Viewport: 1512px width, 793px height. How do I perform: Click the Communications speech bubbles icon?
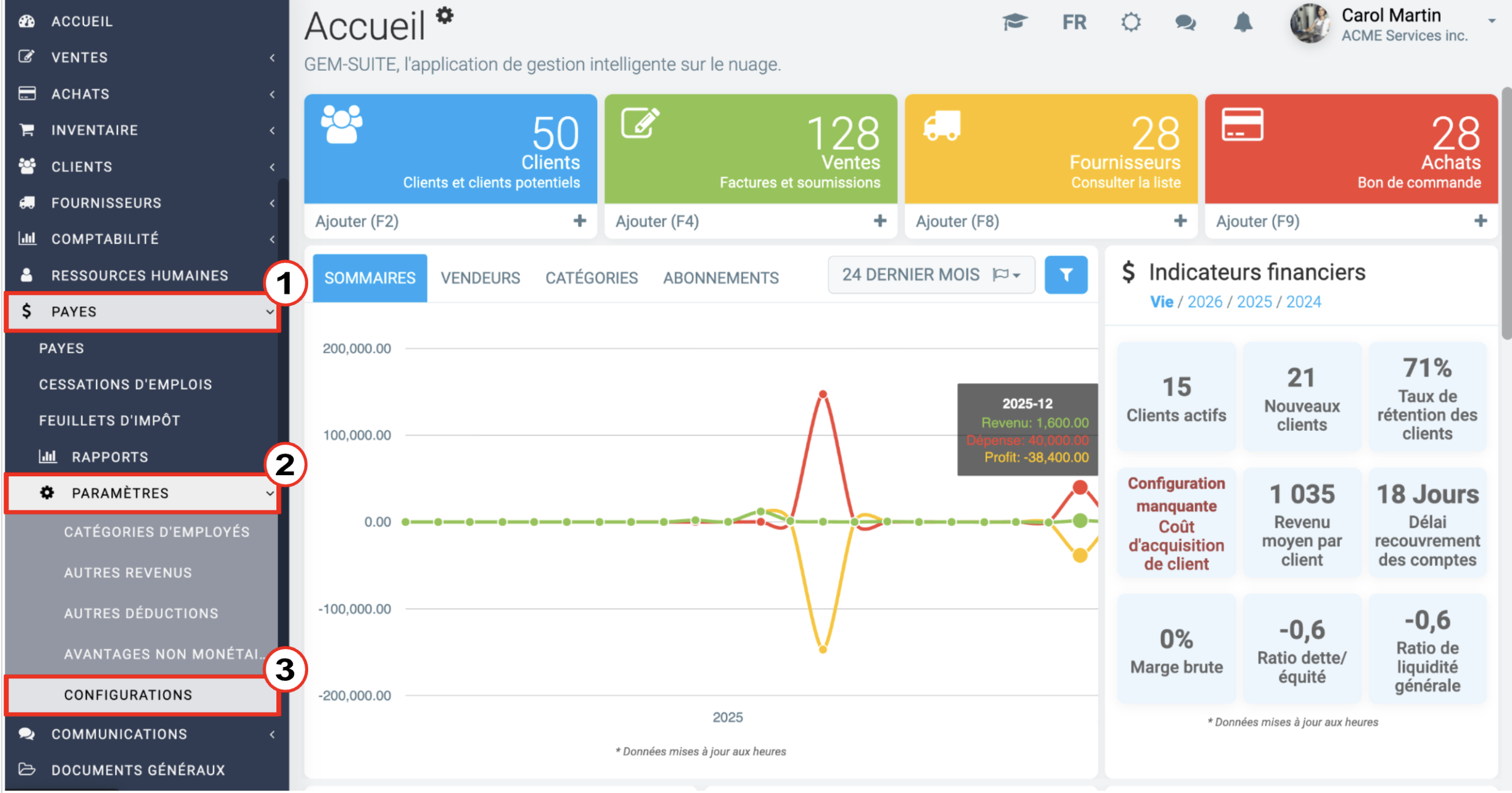coord(27,734)
